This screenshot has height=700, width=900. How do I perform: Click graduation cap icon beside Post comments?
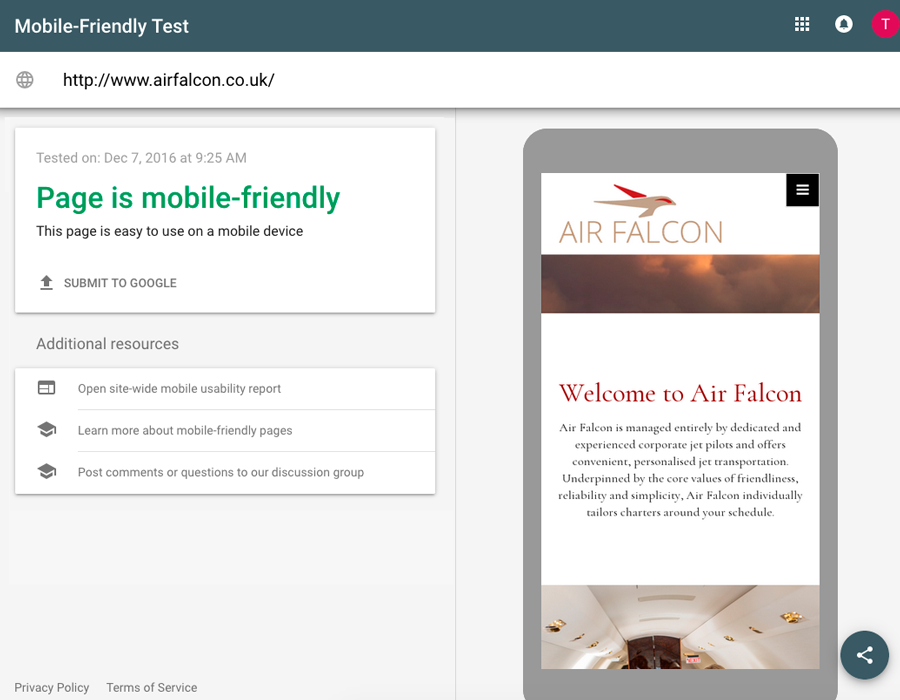[46, 471]
